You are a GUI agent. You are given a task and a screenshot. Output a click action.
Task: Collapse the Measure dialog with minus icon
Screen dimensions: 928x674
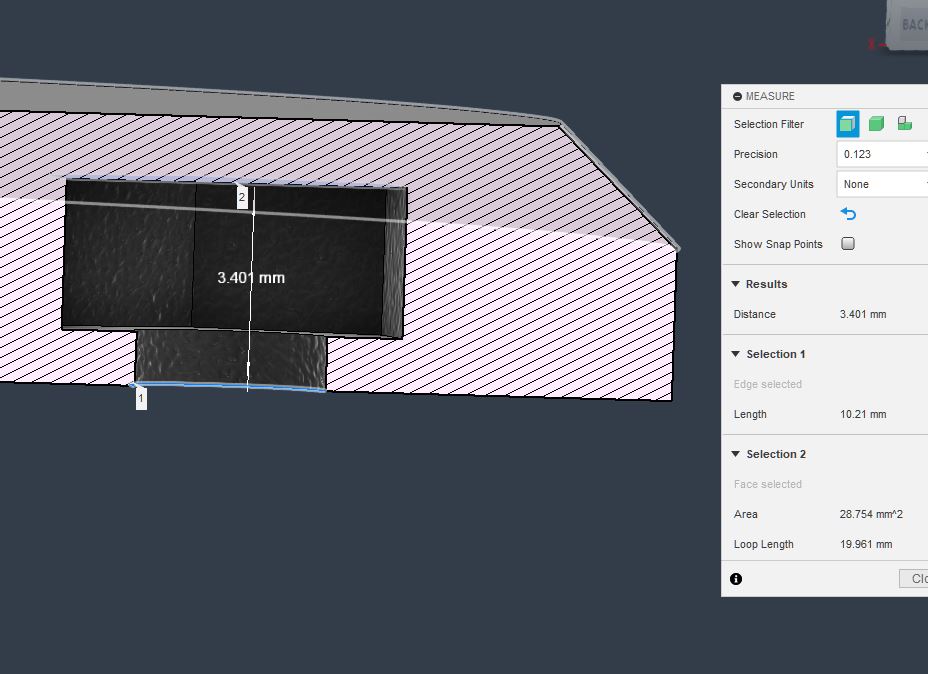[x=737, y=97]
